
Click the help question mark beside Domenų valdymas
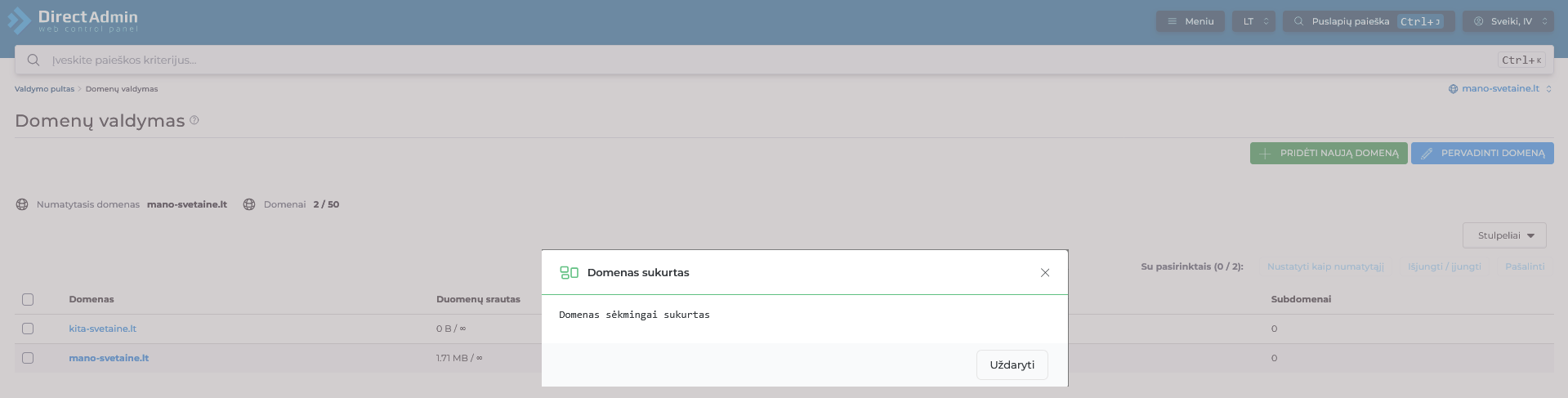pos(194,120)
